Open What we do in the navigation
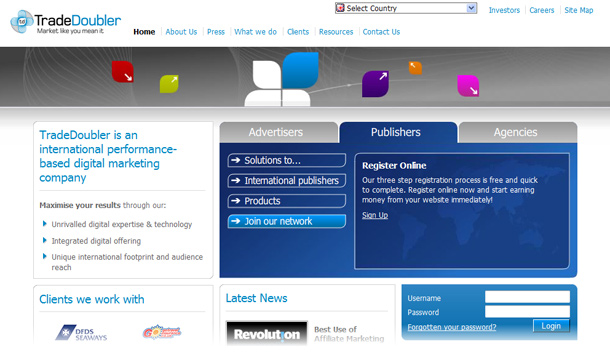The height and width of the screenshot is (360, 610). coord(256,32)
